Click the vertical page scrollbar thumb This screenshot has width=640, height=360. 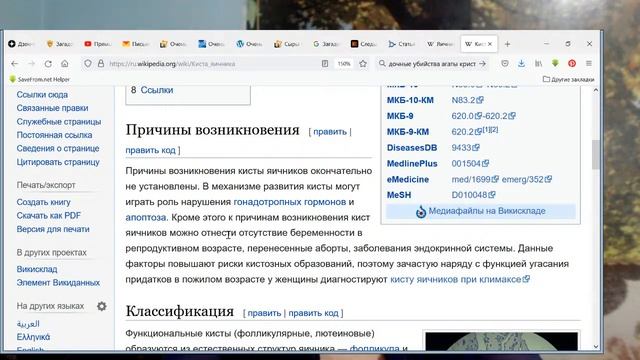point(596,154)
